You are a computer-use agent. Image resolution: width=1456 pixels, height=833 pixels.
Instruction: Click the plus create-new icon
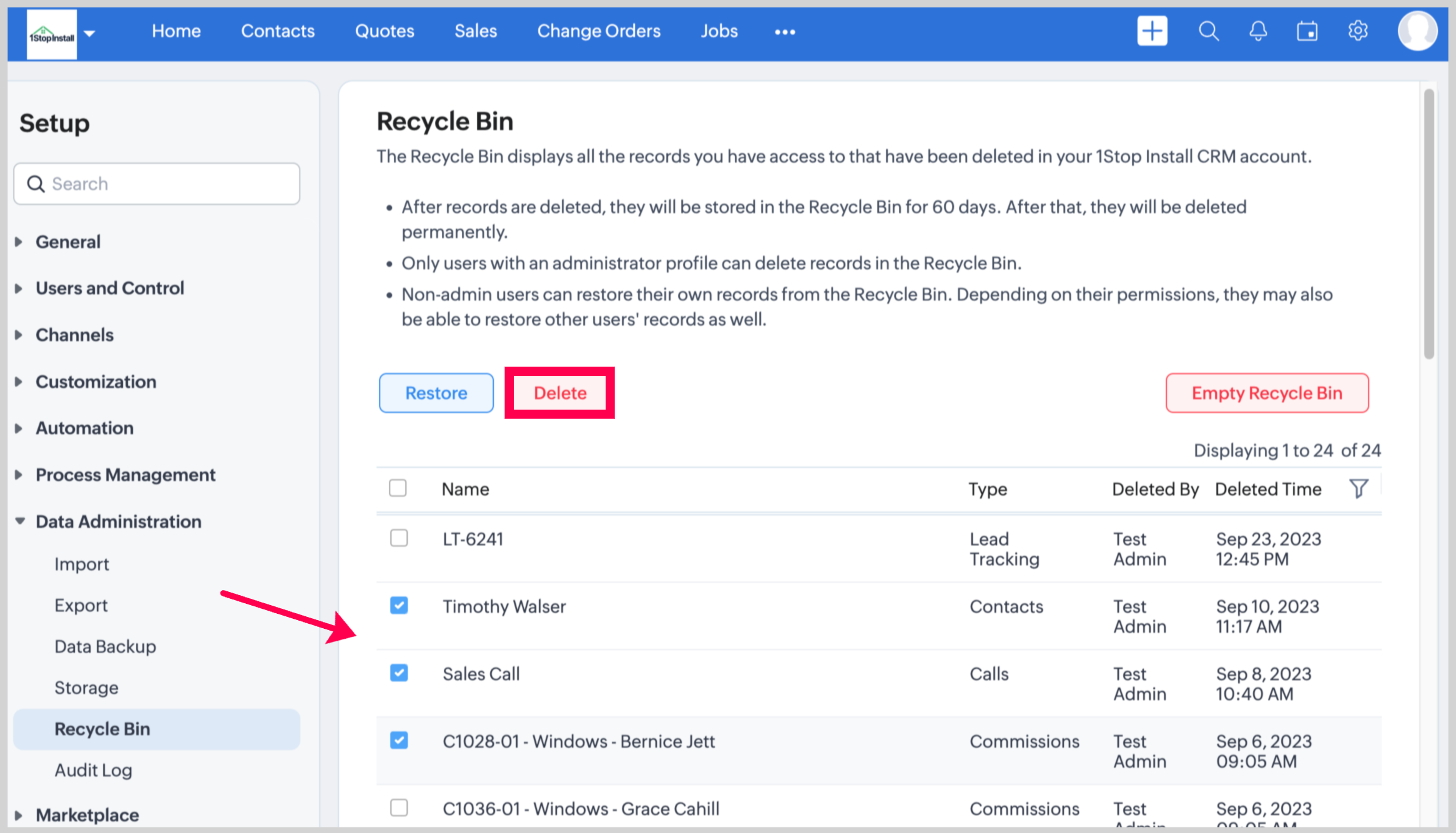[x=1152, y=31]
